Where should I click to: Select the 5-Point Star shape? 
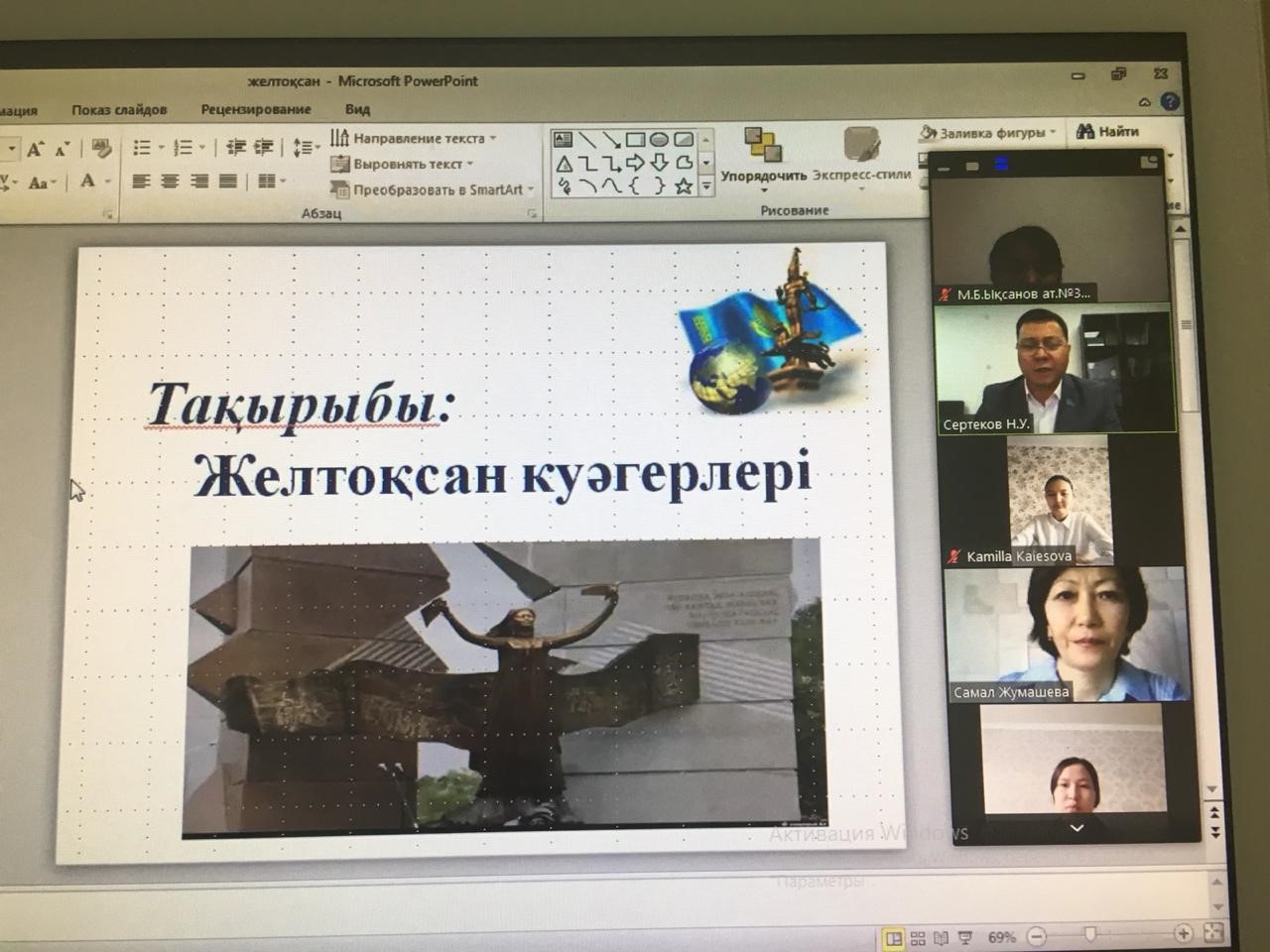[x=684, y=185]
